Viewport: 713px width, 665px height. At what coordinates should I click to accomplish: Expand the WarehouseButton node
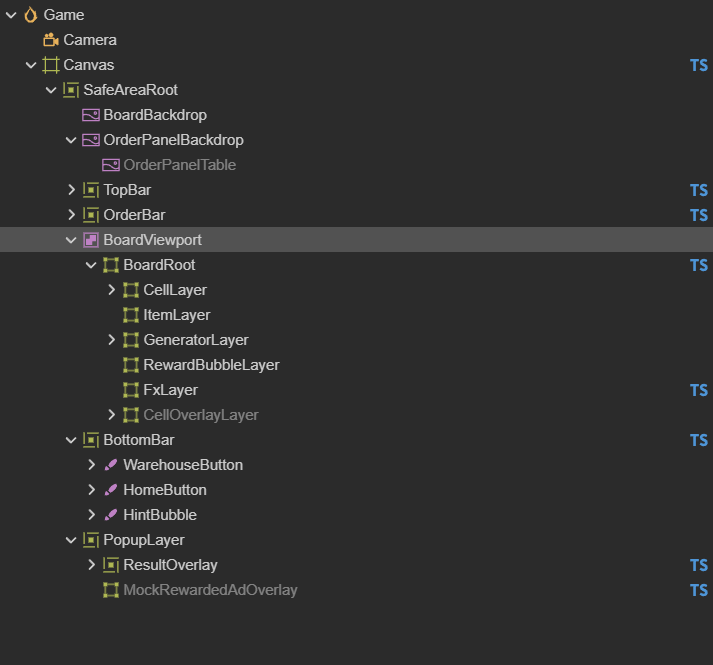pos(91,465)
